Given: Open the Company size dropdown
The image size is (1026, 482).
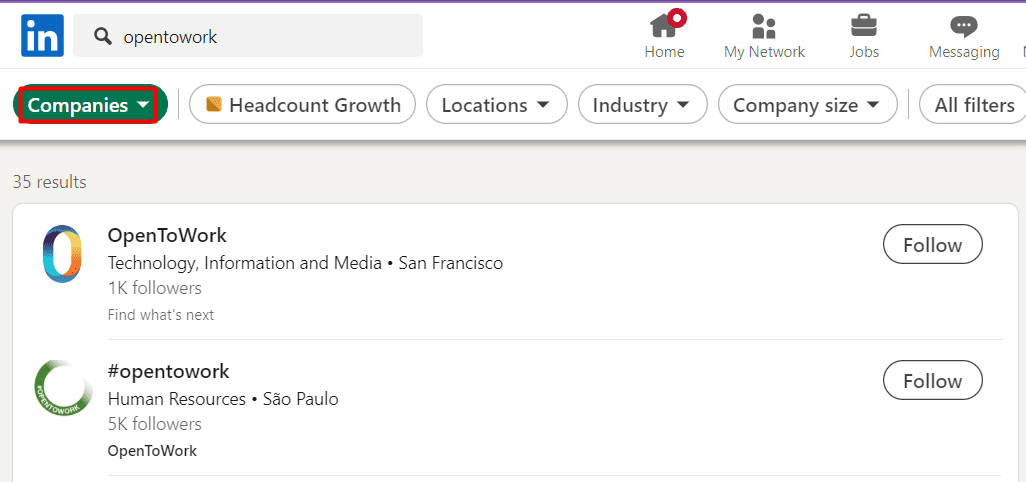Looking at the screenshot, I should click(x=806, y=105).
